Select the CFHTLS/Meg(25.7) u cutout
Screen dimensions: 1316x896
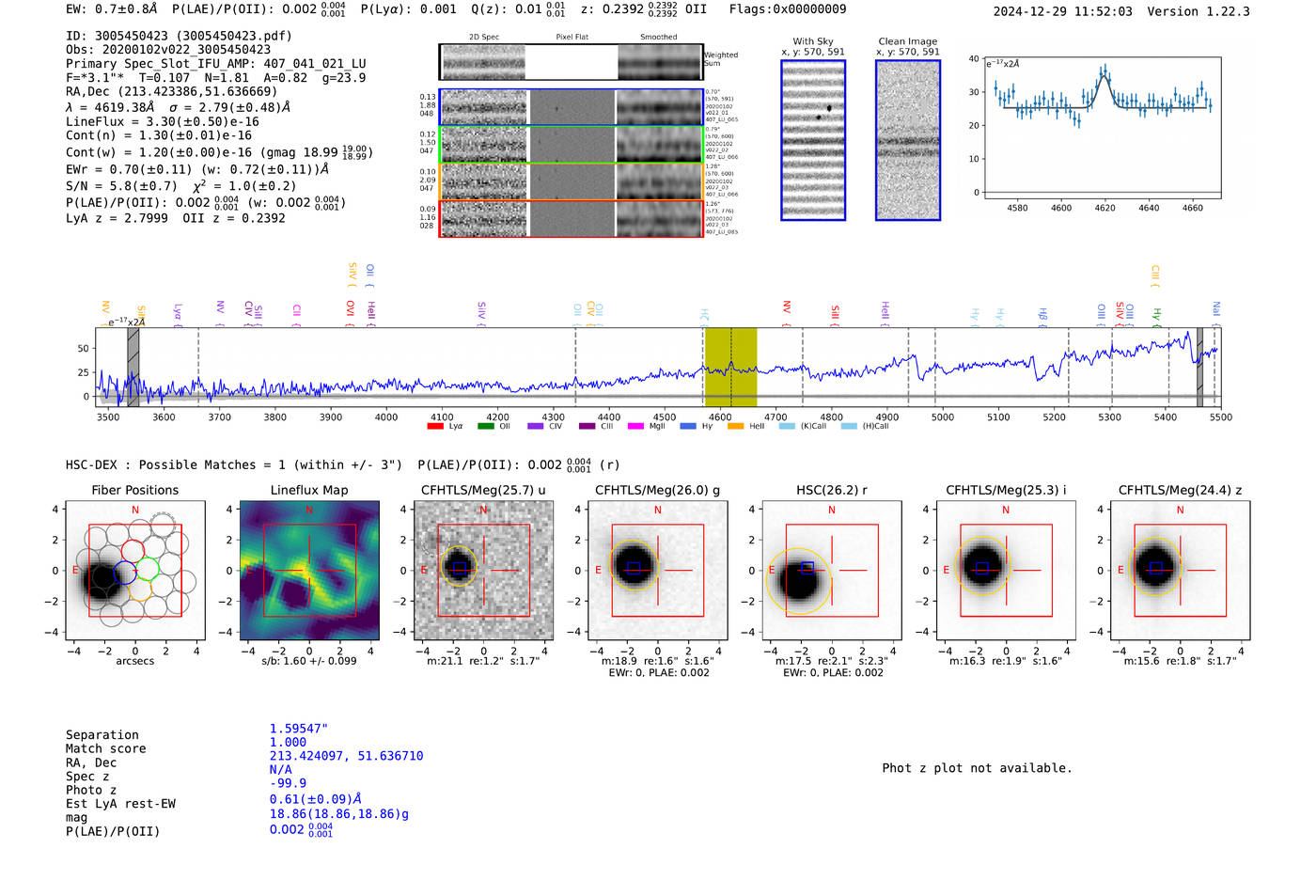[483, 570]
